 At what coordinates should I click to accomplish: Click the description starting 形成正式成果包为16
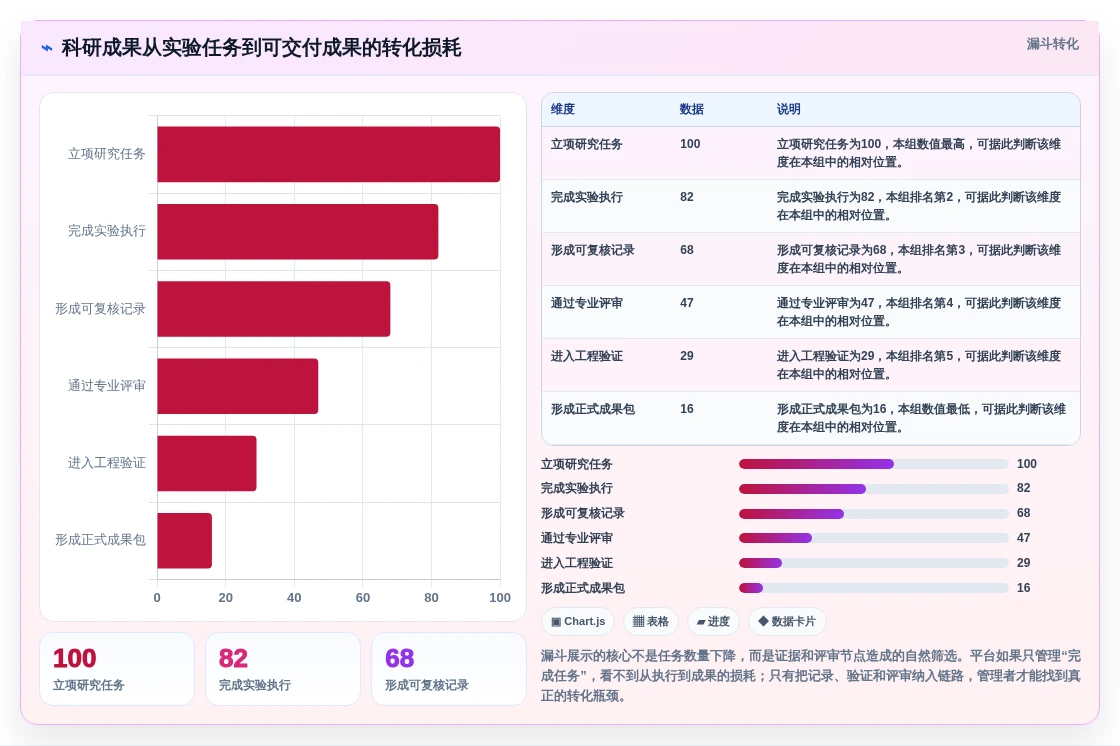pos(921,418)
